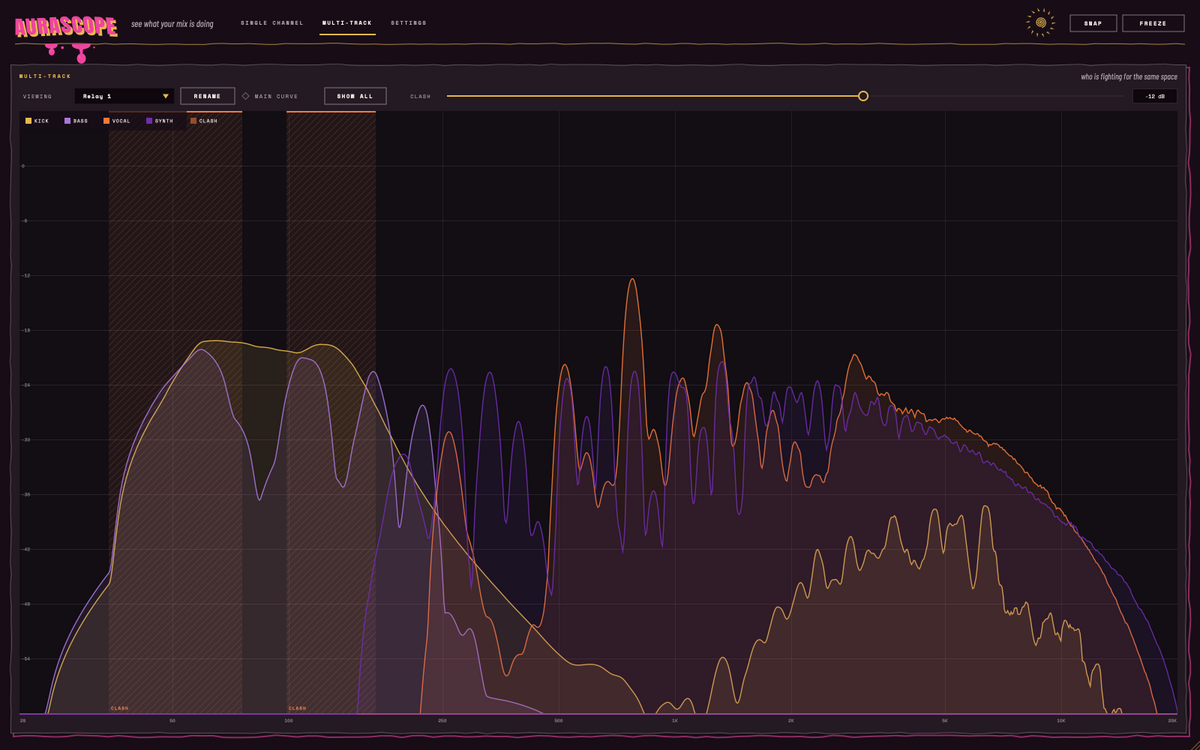Screen dimensions: 1200x750
Task: Click the Multi-Track panel heading
Action: click(x=45, y=76)
